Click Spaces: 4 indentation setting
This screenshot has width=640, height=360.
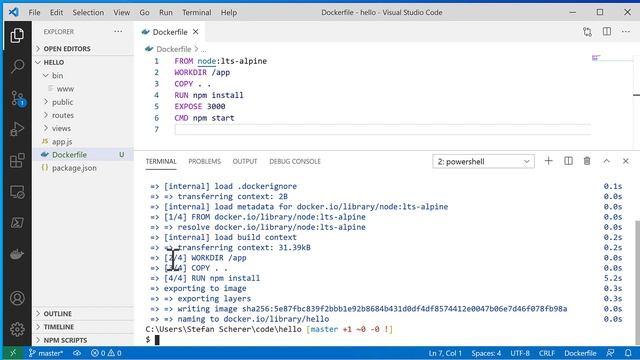tap(486, 353)
